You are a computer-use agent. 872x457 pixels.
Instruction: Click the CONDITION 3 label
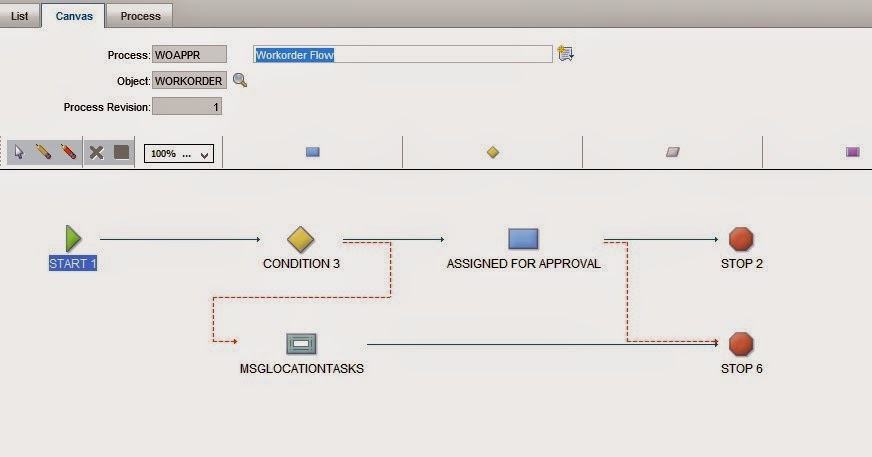pyautogui.click(x=301, y=264)
